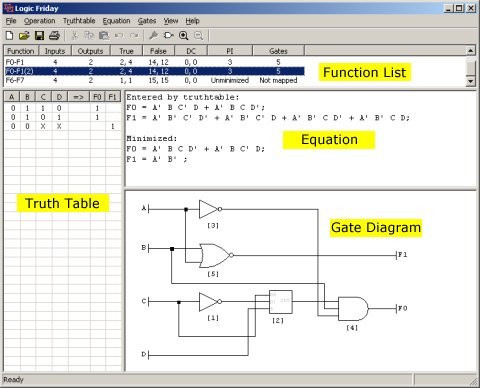Click the Zoom in magnifier icon

pos(183,35)
